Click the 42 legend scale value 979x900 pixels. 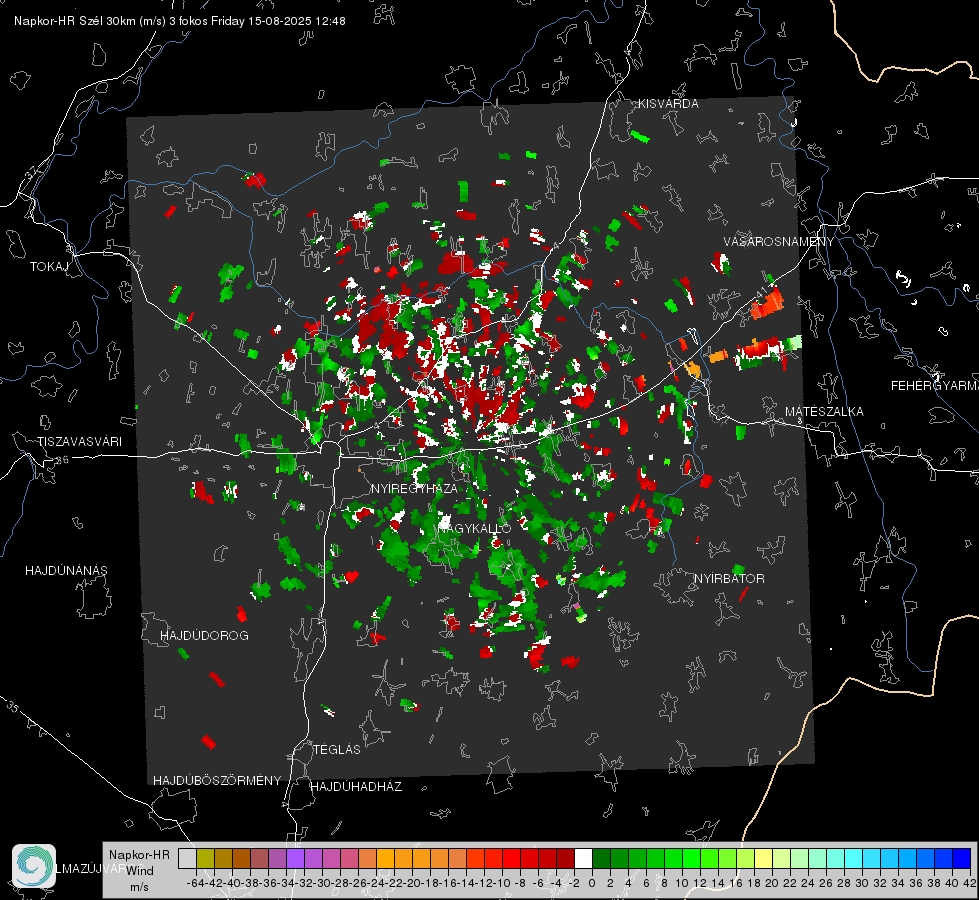pos(970,883)
